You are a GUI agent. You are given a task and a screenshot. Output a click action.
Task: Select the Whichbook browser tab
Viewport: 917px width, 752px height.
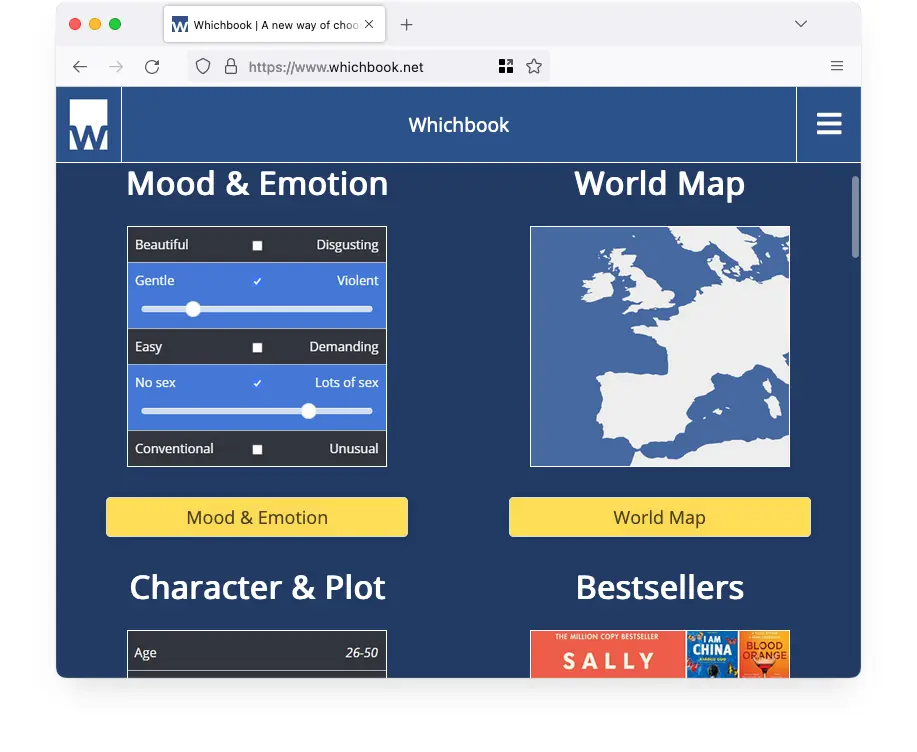[x=274, y=25]
